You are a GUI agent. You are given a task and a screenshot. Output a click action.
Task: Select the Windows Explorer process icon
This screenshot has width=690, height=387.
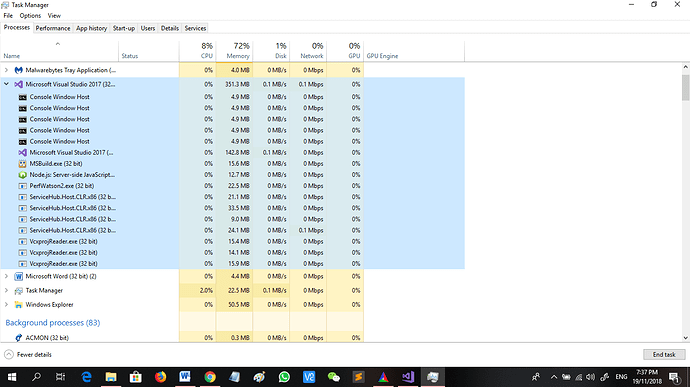(x=18, y=305)
